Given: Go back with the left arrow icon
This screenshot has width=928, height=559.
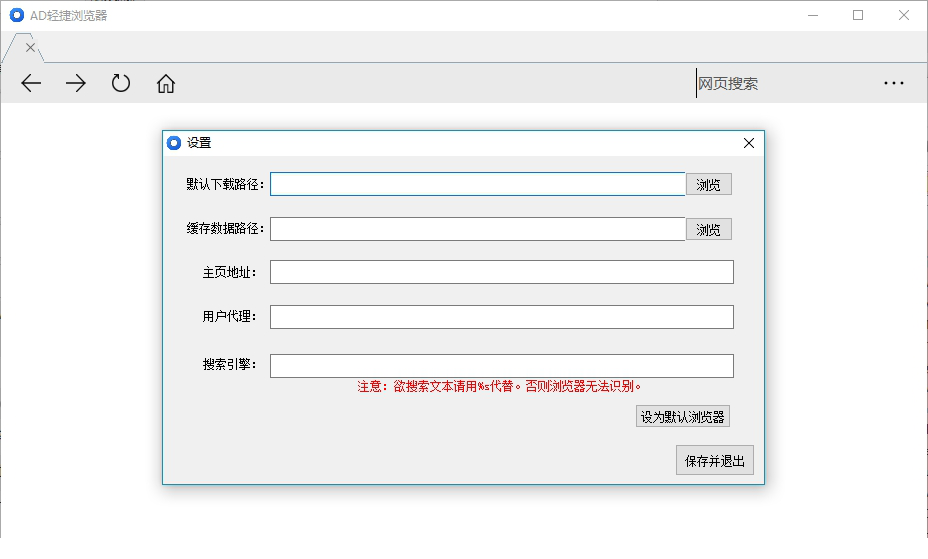Looking at the screenshot, I should coord(31,83).
